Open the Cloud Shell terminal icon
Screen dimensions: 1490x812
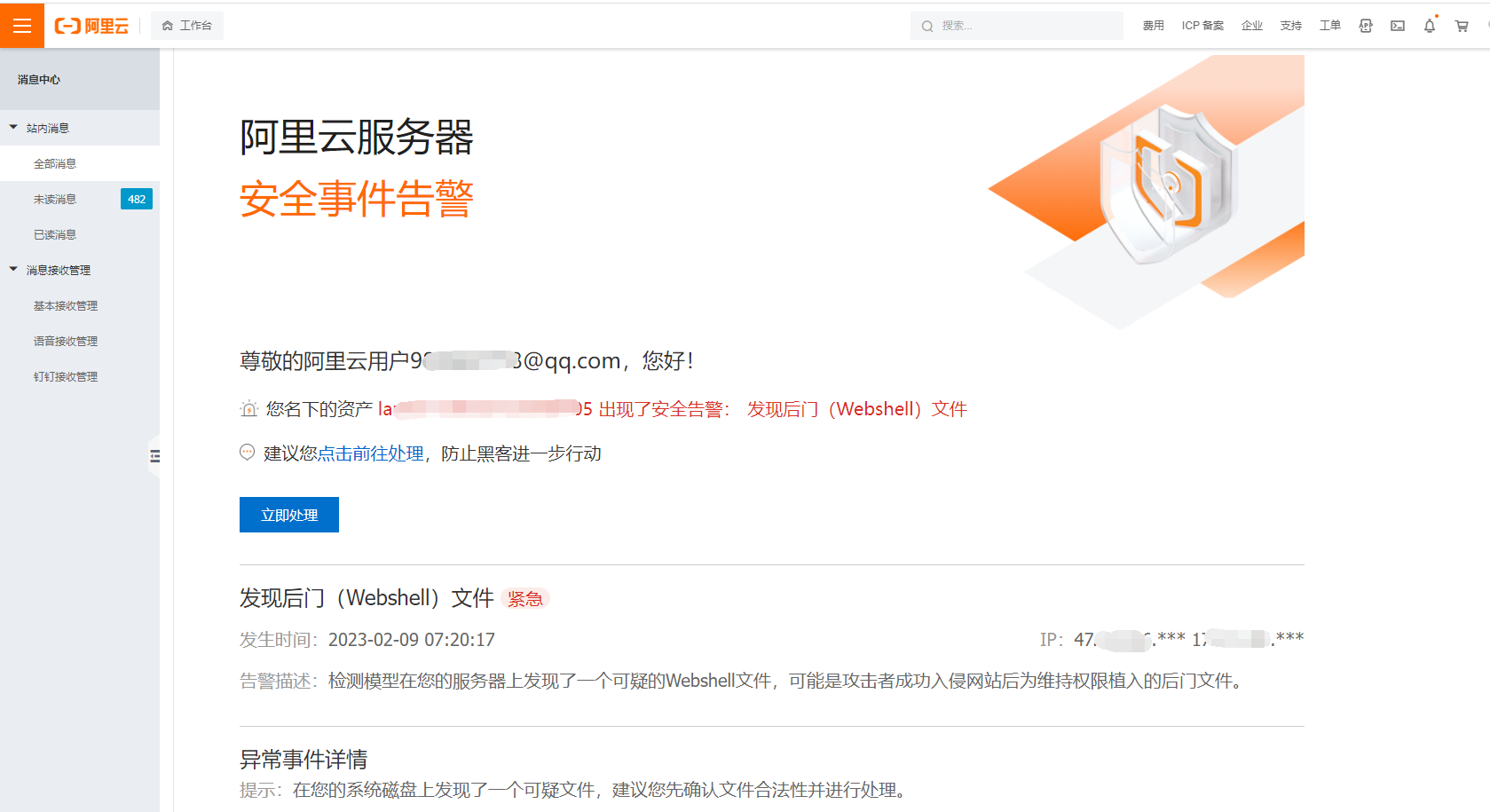point(1398,26)
